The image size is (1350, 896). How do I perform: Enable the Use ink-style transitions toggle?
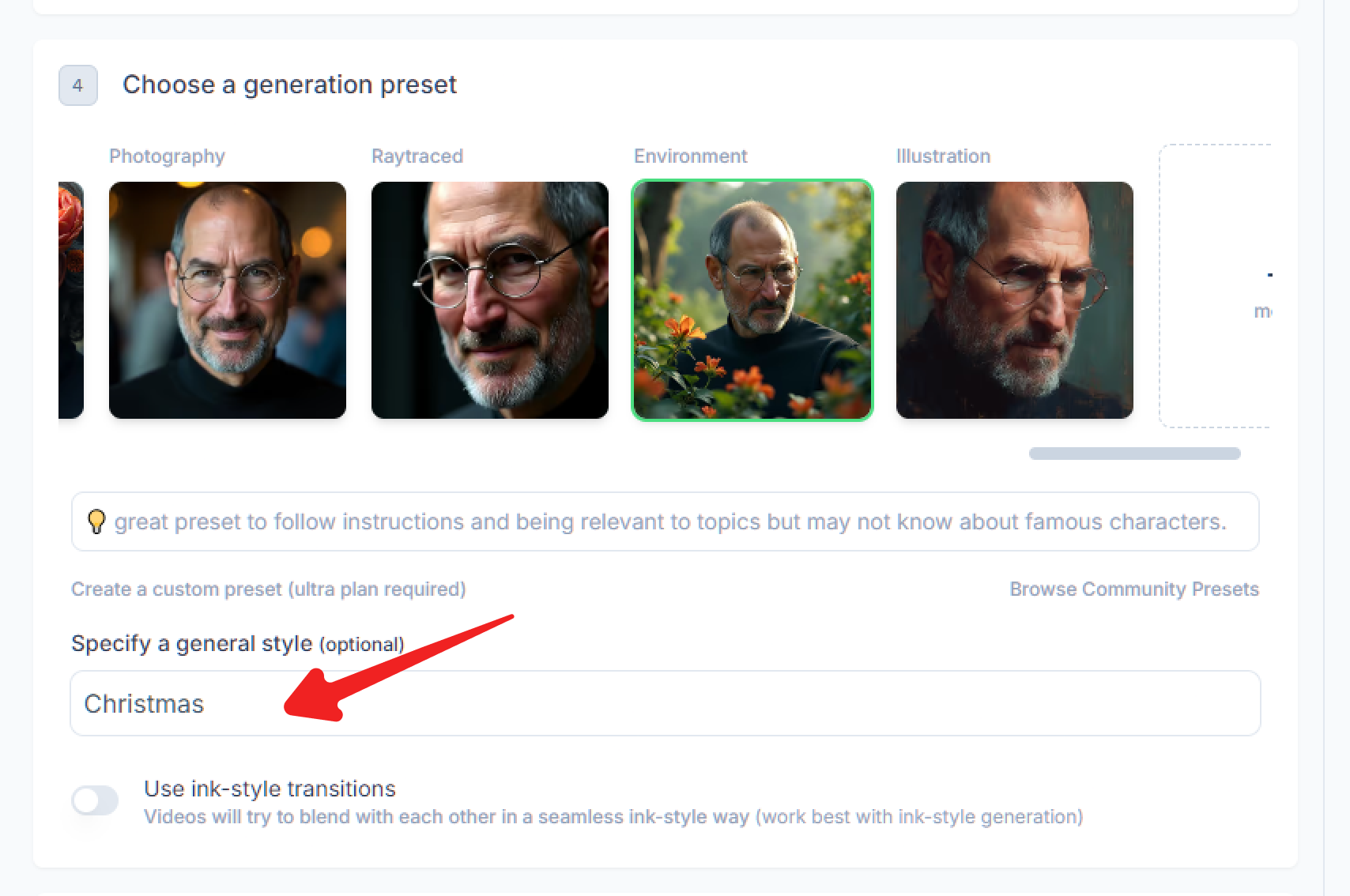coord(95,800)
